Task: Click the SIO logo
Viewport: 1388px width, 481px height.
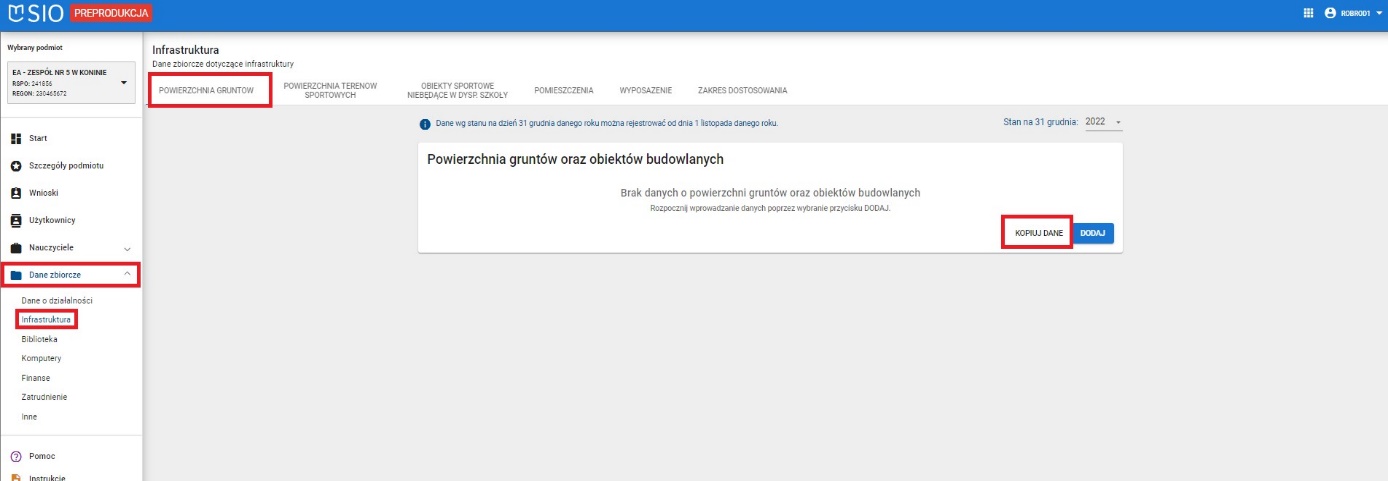Action: coord(34,13)
